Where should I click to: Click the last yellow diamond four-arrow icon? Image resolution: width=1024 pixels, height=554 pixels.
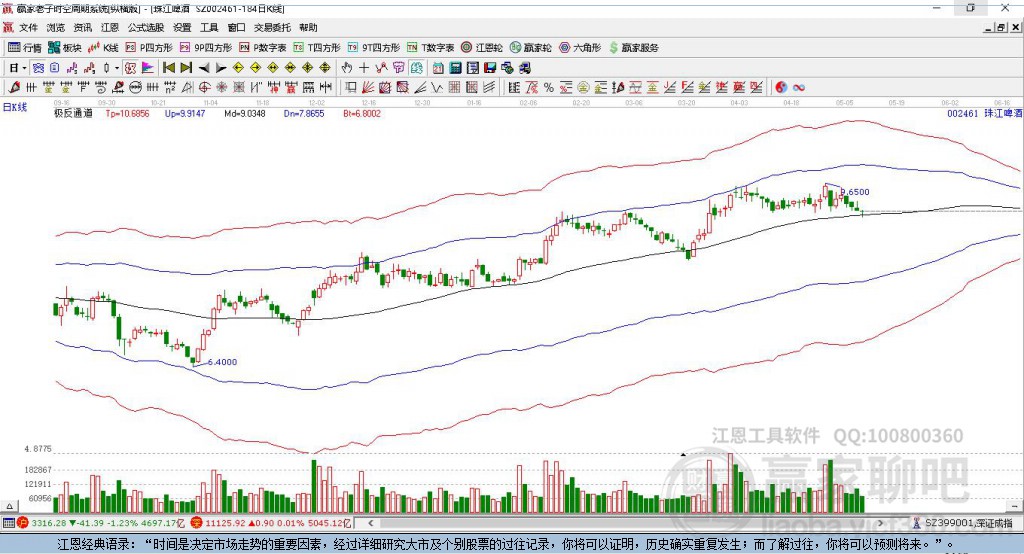pos(325,68)
